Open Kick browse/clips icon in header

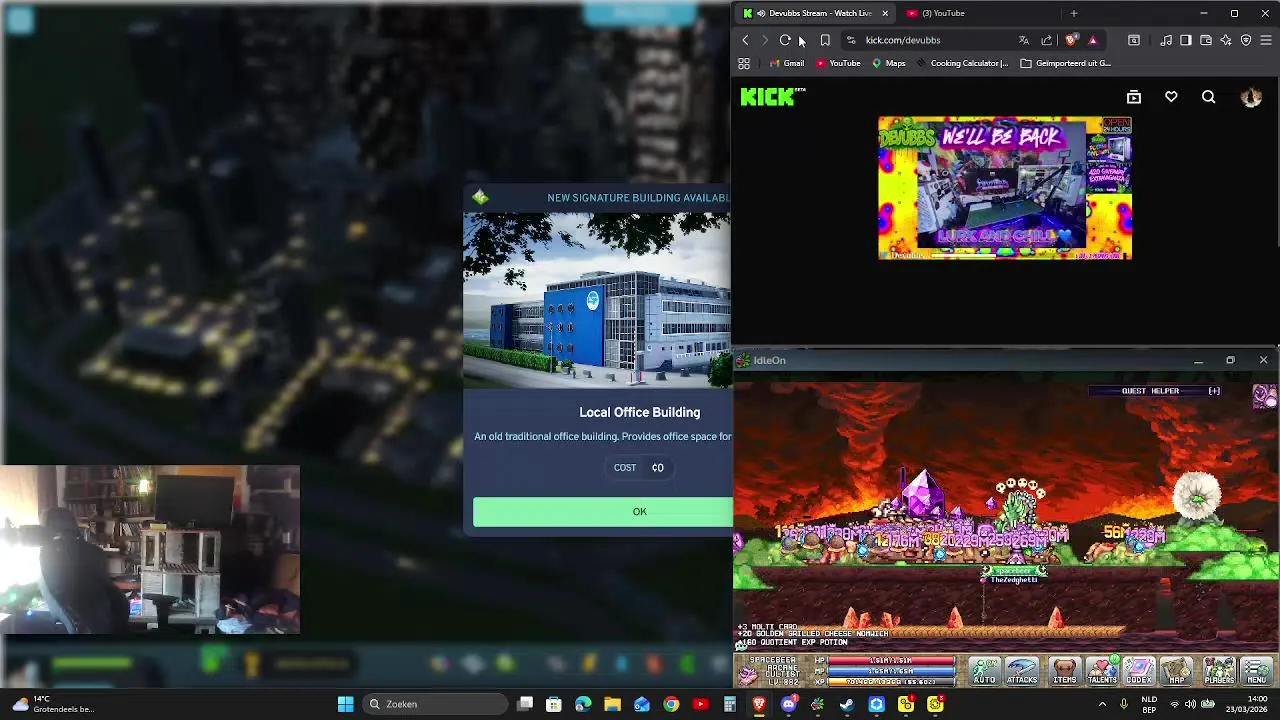pos(1134,97)
